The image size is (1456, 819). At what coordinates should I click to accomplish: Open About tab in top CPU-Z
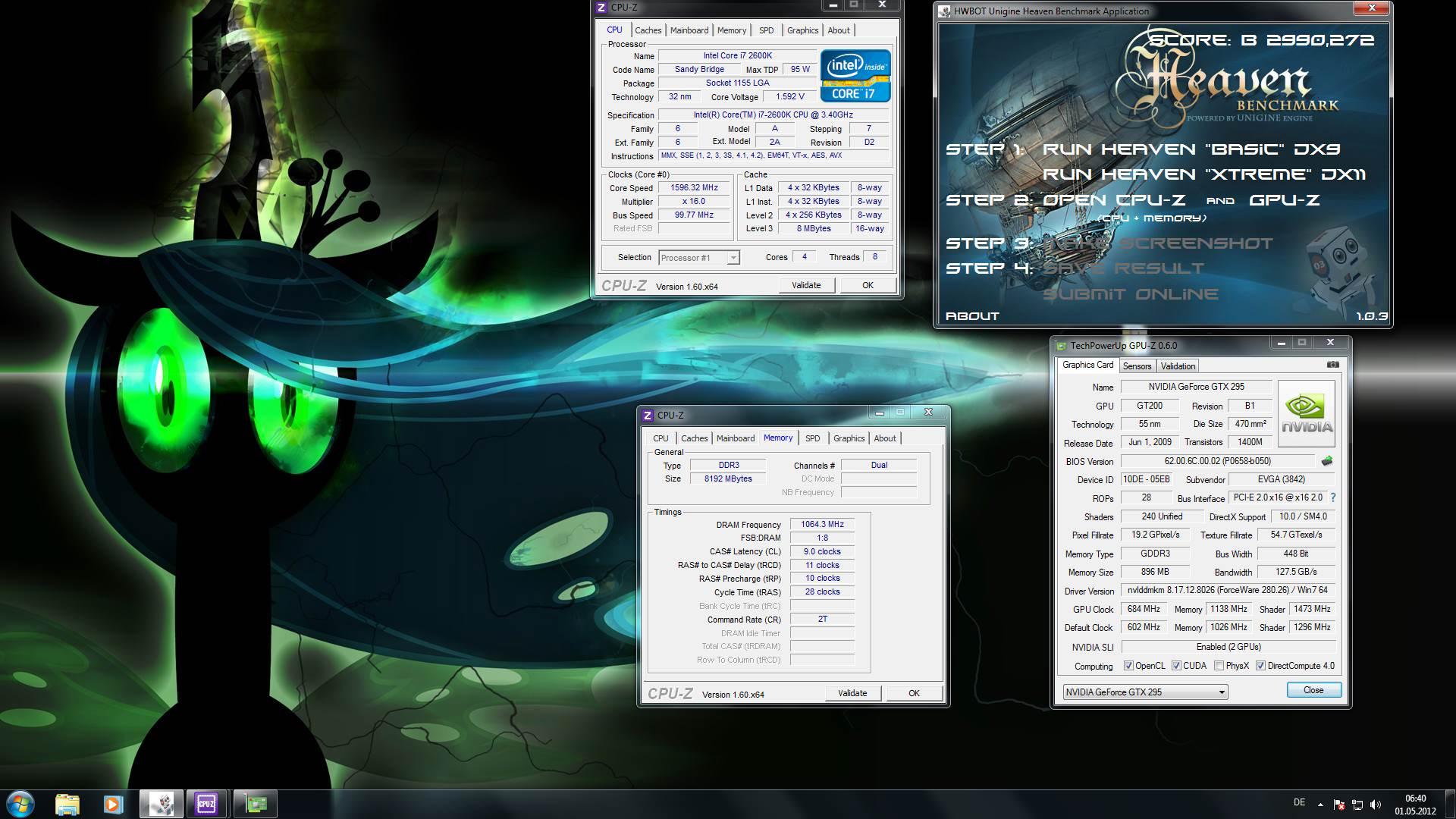click(x=839, y=30)
